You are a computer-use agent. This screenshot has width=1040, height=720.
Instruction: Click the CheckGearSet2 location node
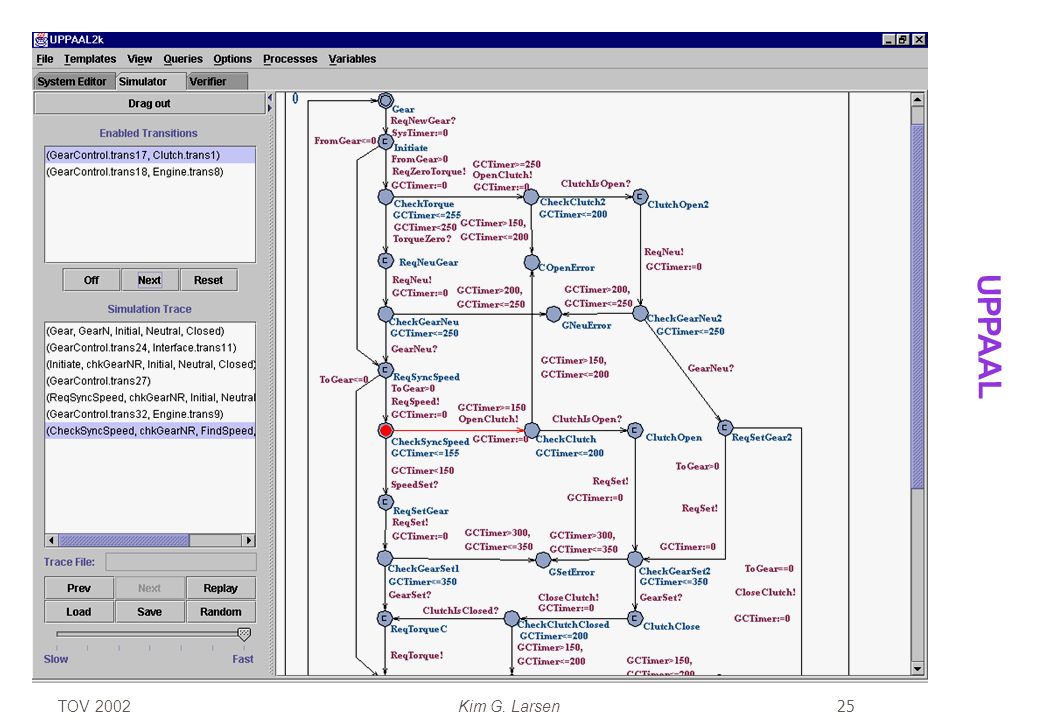click(635, 559)
